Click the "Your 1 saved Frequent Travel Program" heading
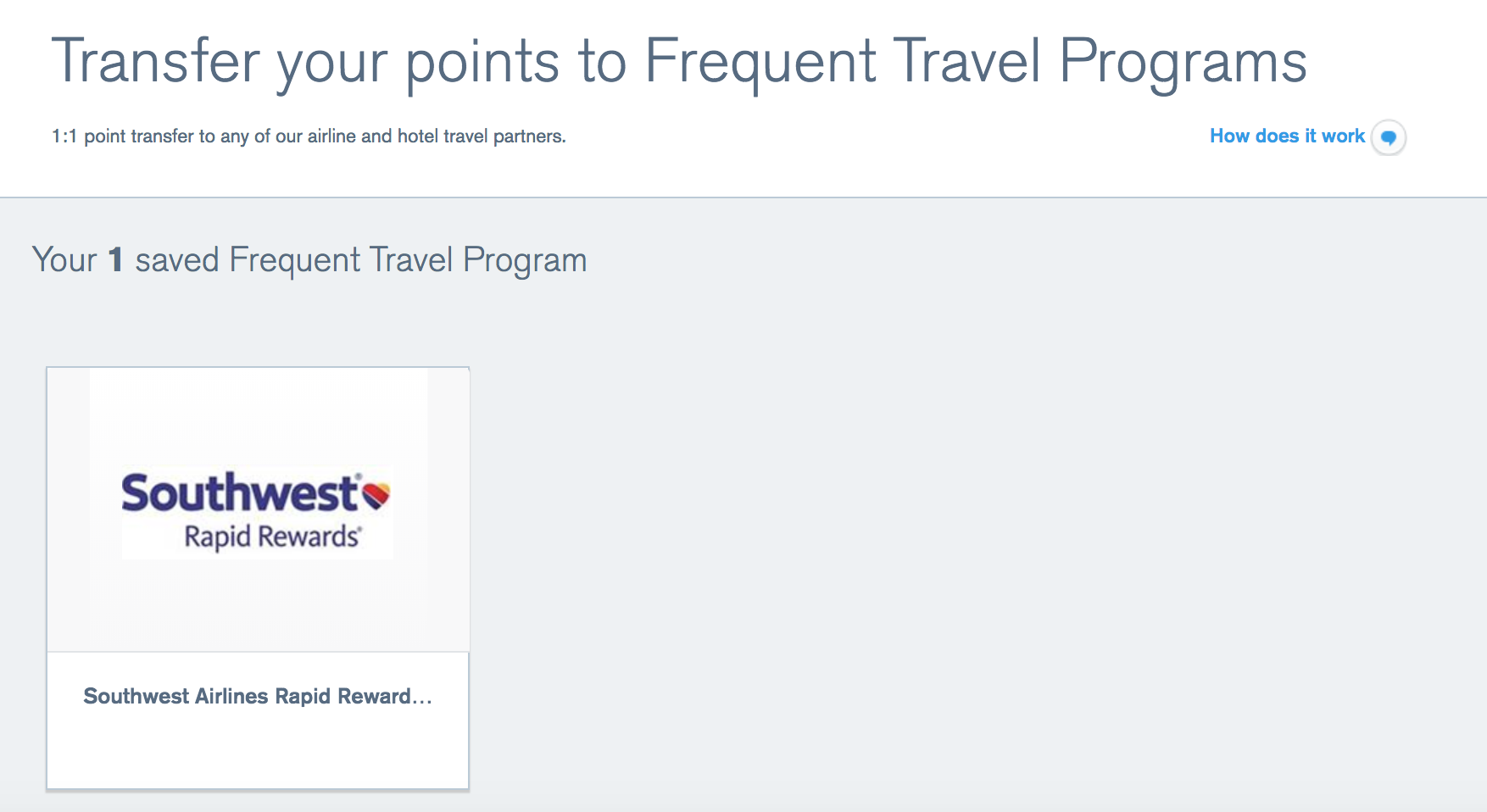Image resolution: width=1487 pixels, height=812 pixels. pos(309,260)
